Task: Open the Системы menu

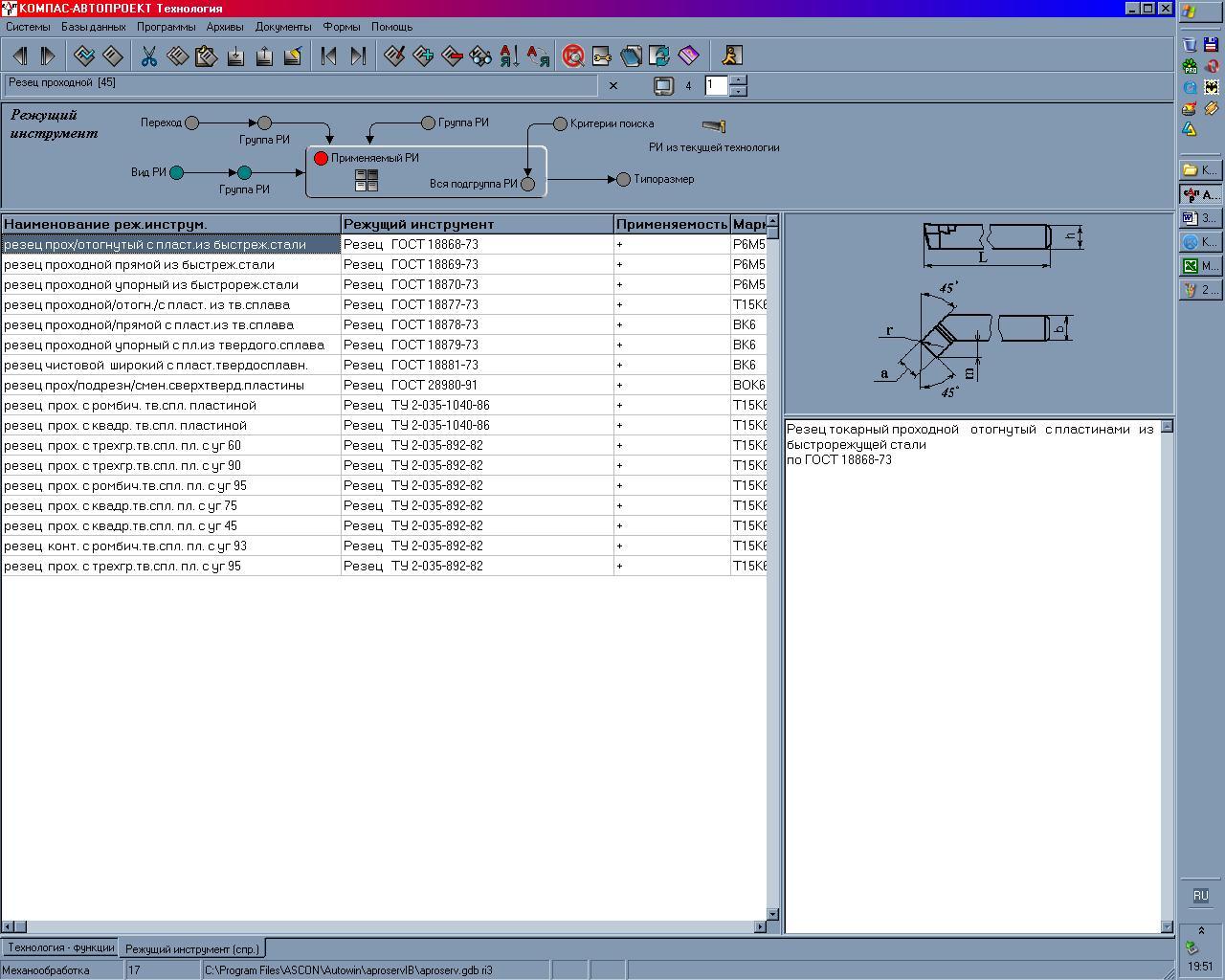Action: click(x=28, y=27)
